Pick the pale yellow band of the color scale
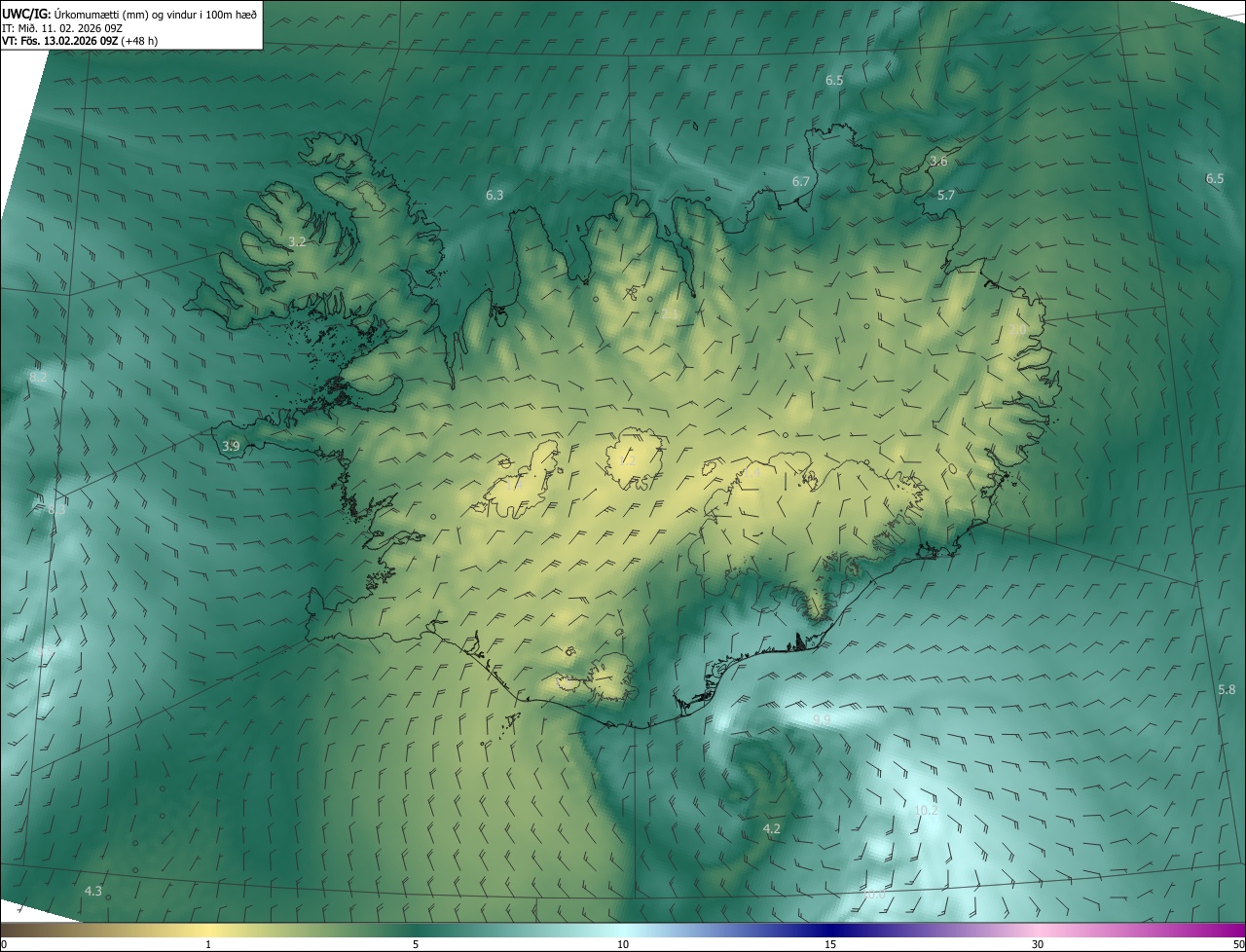The height and width of the screenshot is (952, 1246). pos(208,931)
